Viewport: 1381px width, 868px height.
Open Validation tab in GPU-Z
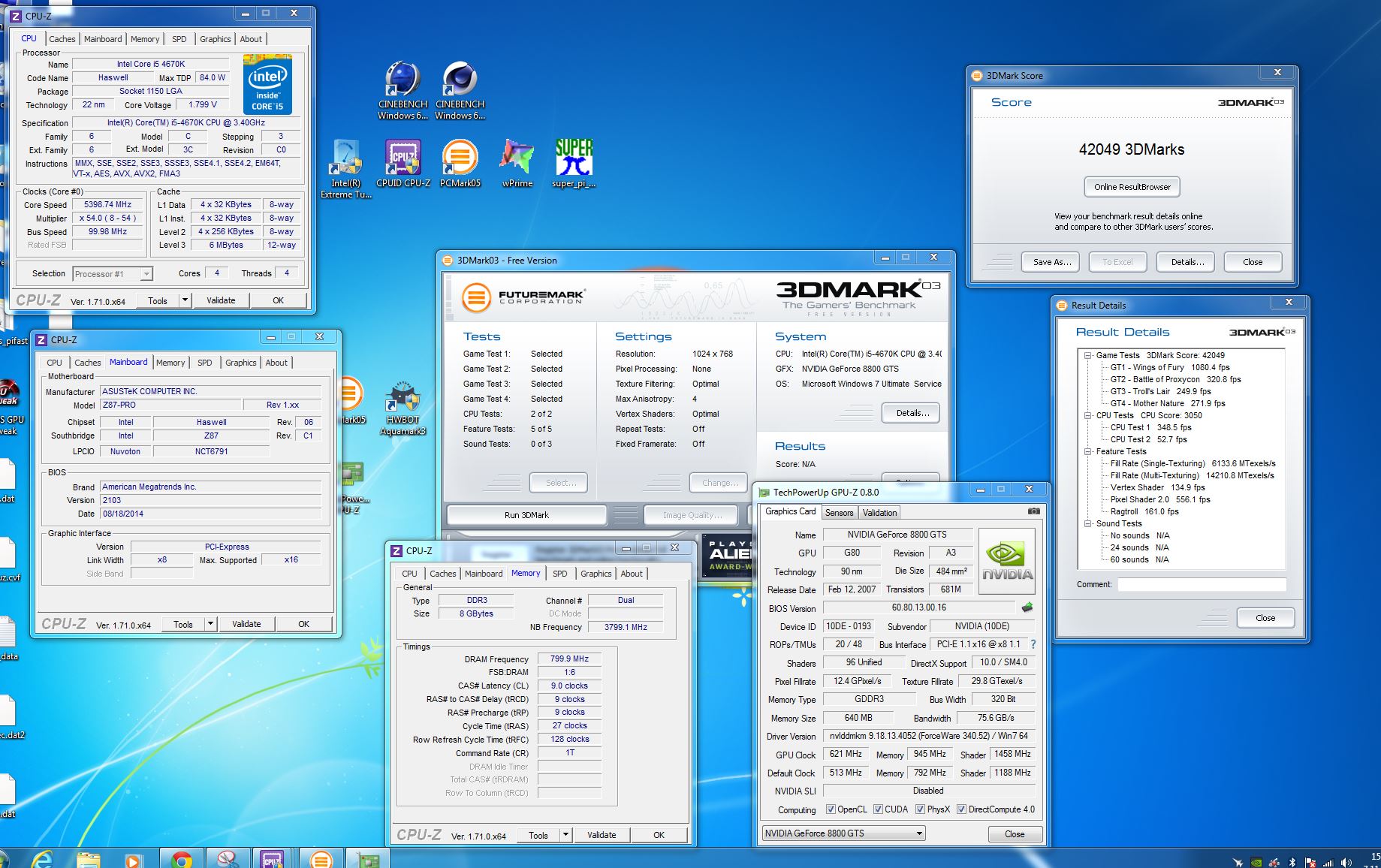click(x=879, y=513)
